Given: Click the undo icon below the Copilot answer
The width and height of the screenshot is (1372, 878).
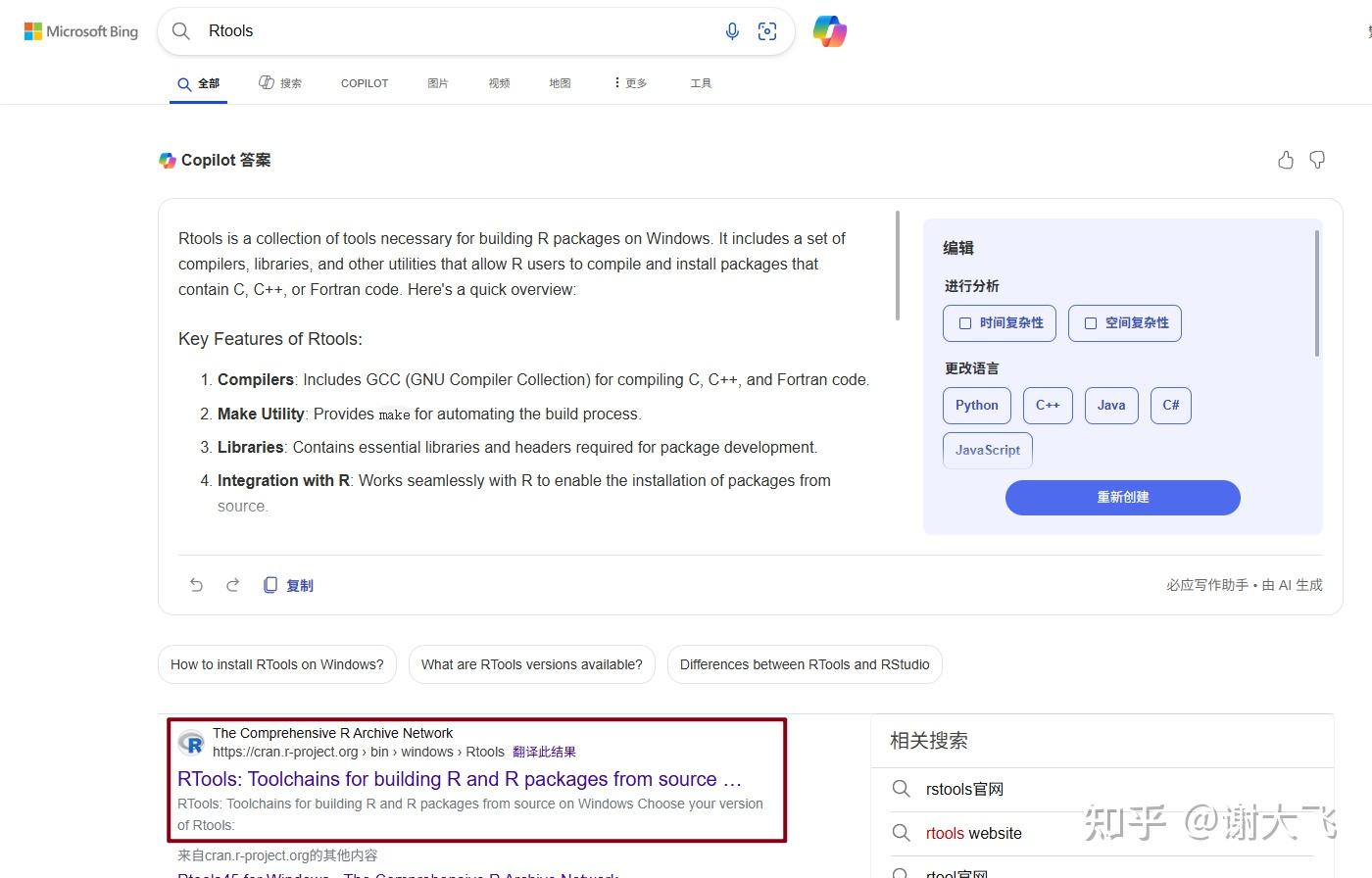Looking at the screenshot, I should 196,584.
